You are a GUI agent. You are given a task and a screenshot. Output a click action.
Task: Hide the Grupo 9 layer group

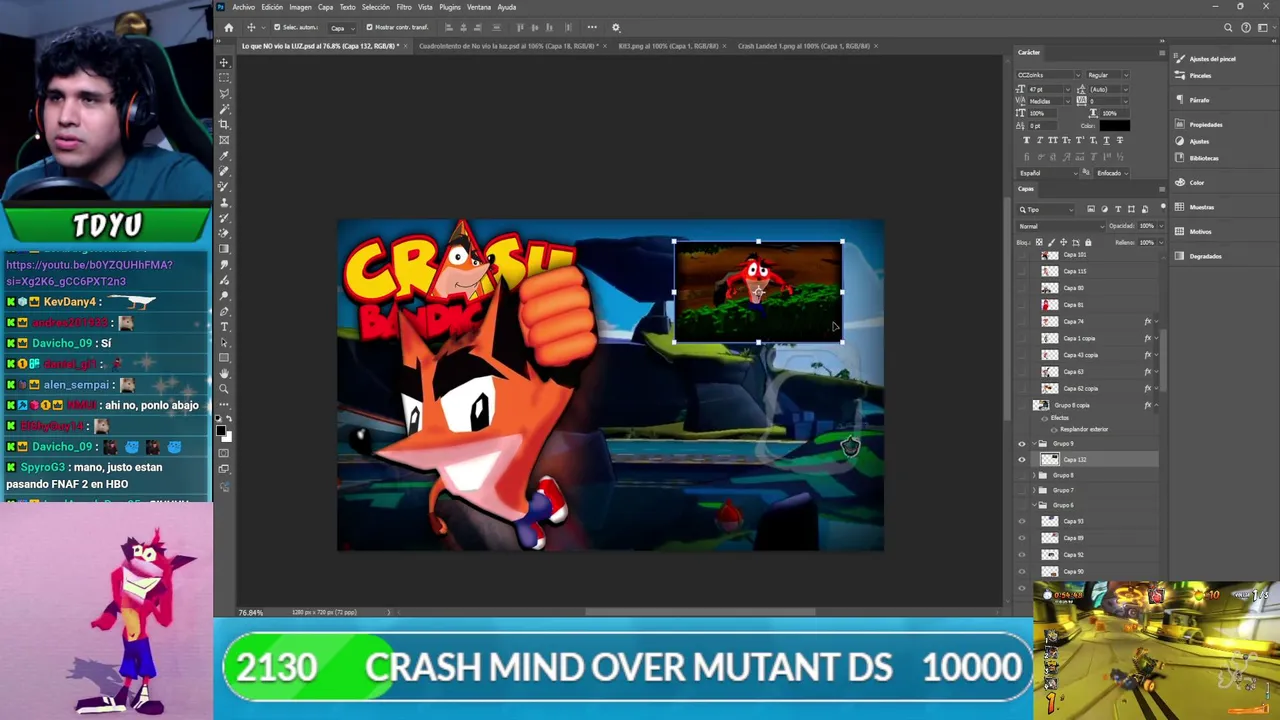(1022, 444)
